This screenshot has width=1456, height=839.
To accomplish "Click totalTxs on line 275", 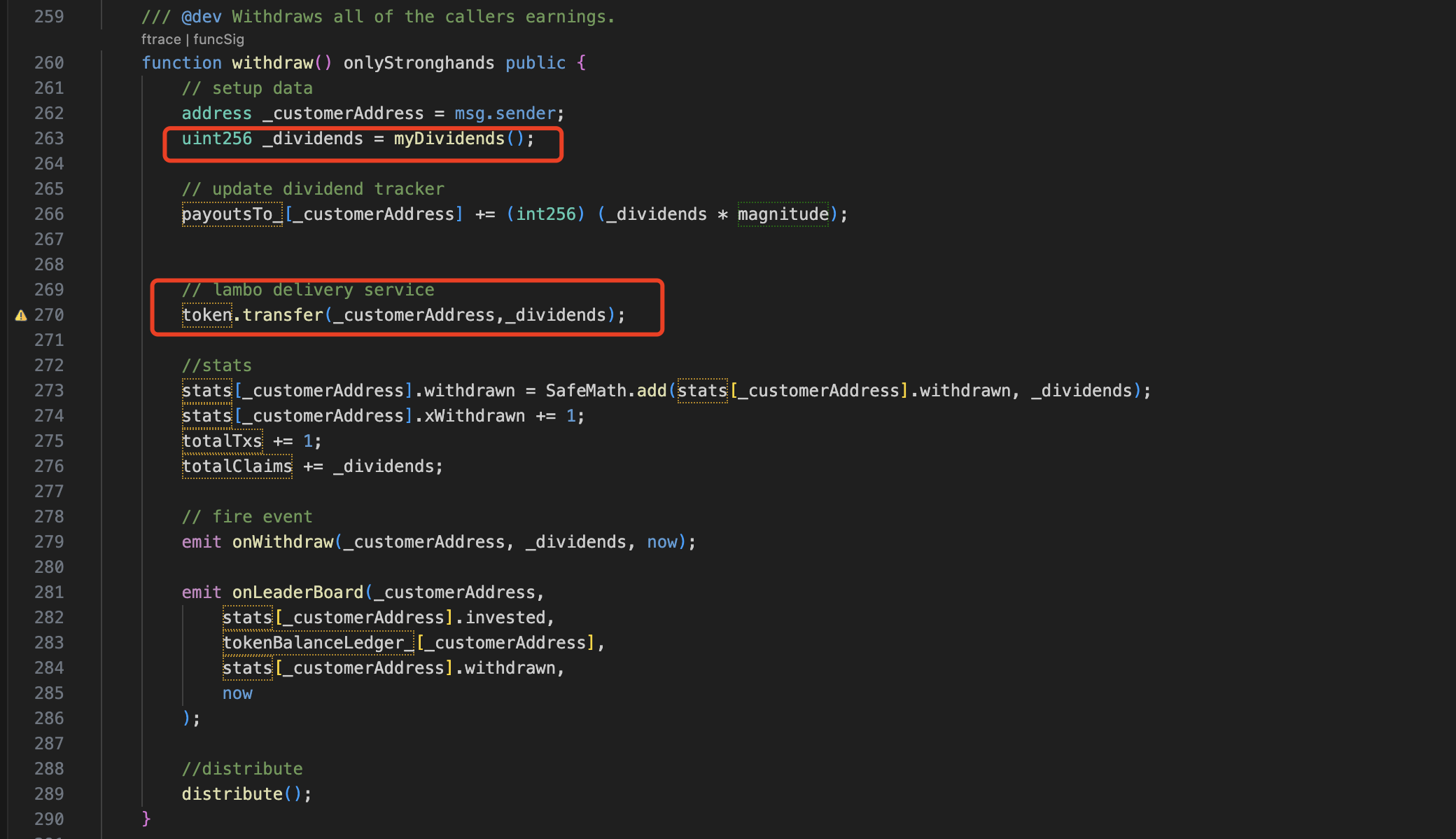I will [222, 441].
